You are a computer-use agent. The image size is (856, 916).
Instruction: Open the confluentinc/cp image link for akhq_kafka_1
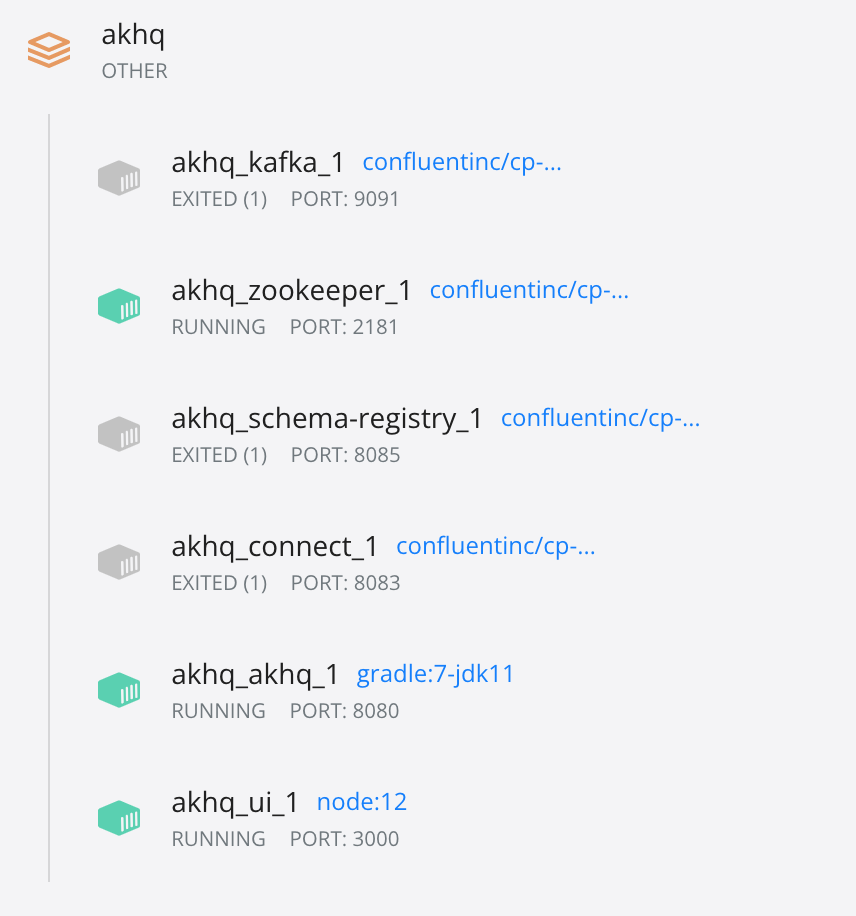tap(462, 162)
